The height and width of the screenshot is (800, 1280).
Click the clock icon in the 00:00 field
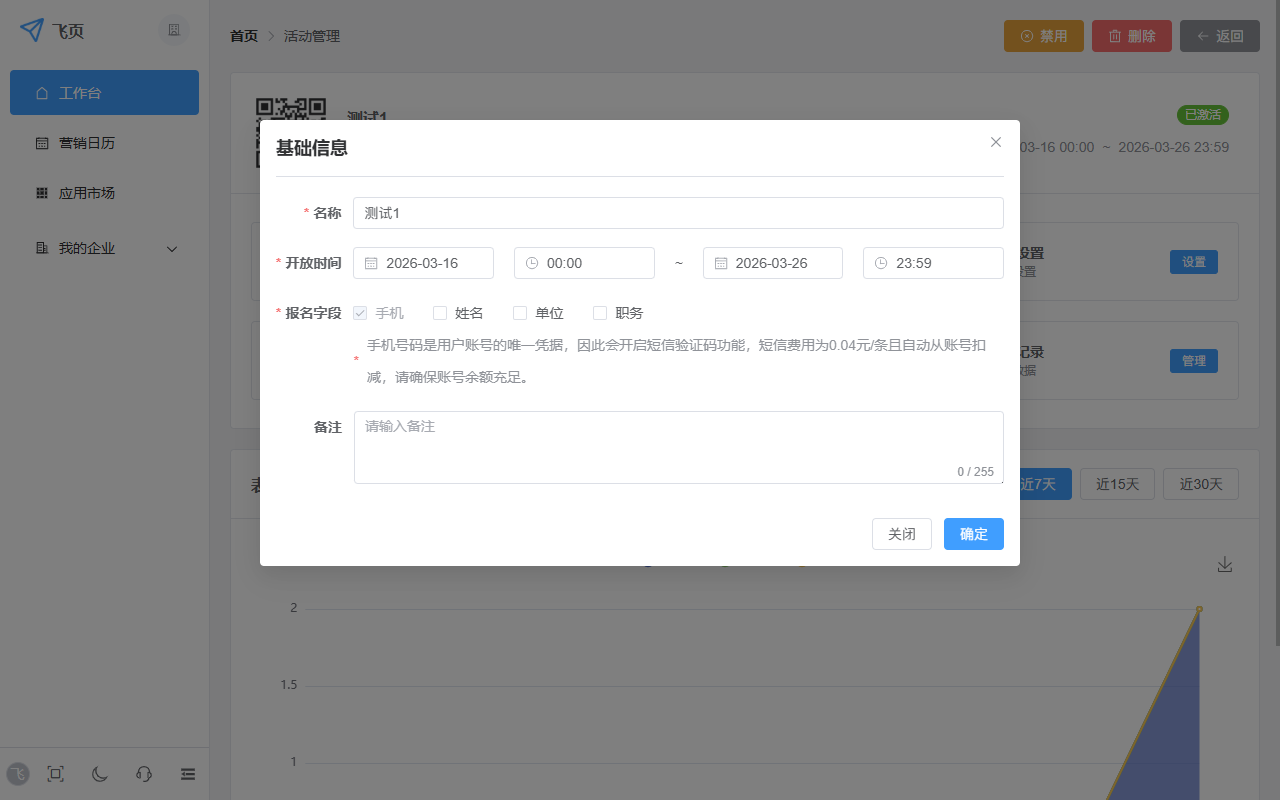coord(531,262)
